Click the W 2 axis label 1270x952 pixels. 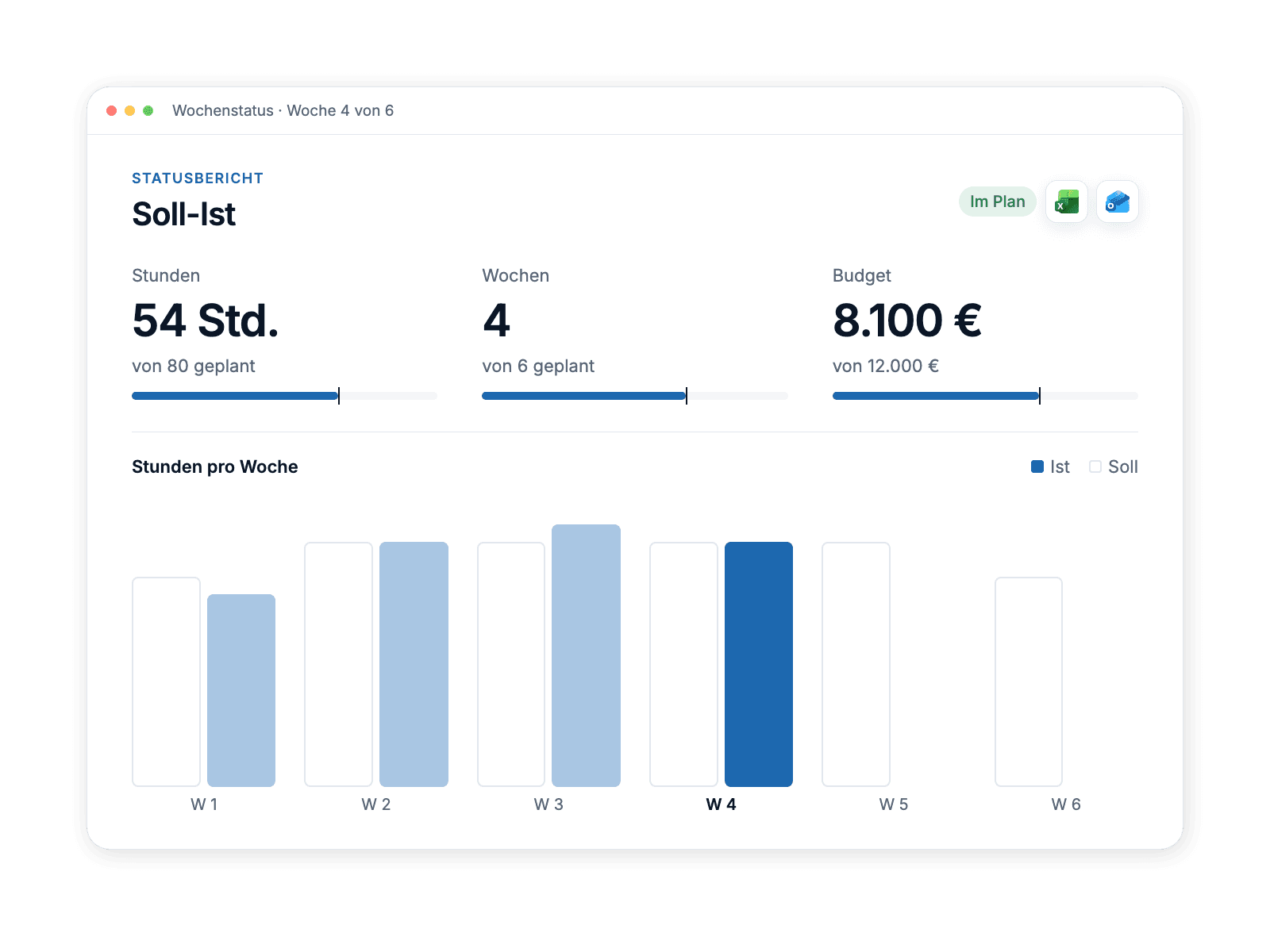pos(376,804)
